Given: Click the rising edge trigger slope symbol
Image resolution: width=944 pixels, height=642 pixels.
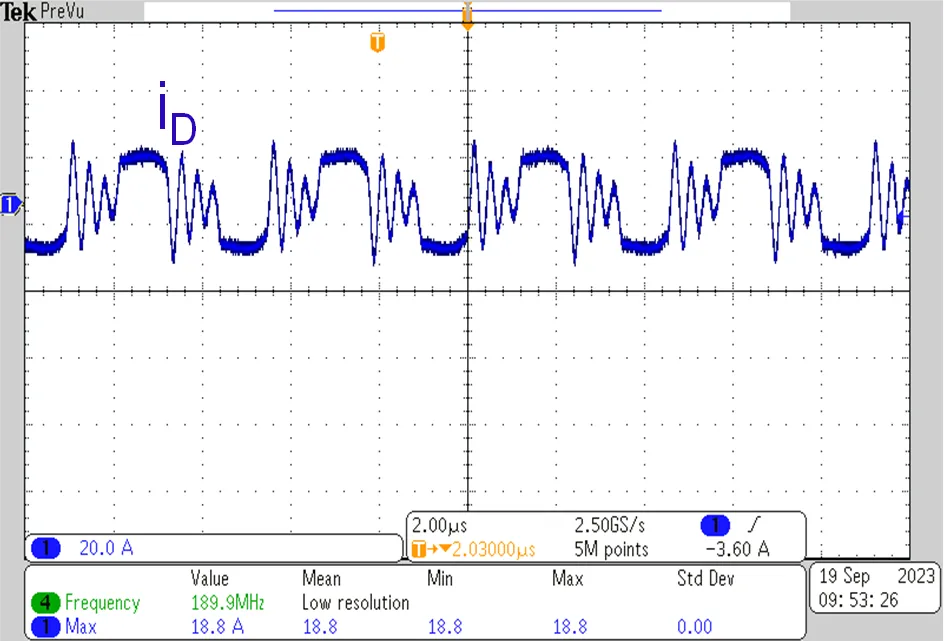Looking at the screenshot, I should point(754,525).
